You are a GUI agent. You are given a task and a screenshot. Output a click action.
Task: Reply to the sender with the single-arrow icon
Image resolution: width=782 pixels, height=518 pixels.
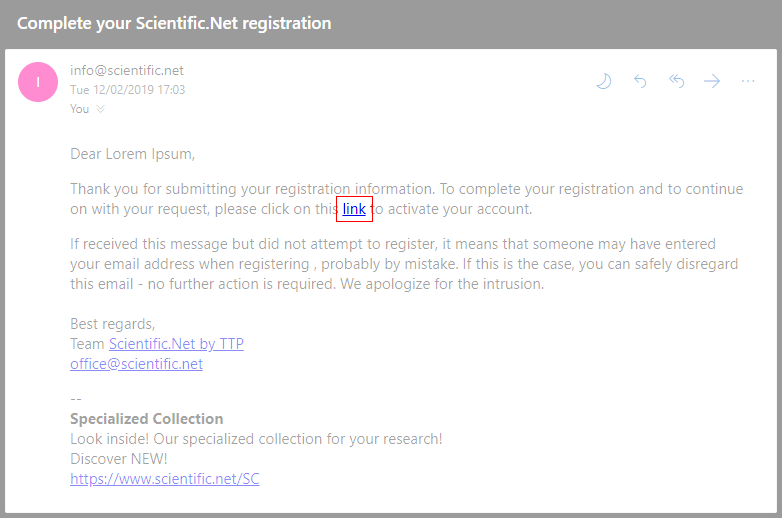coord(640,82)
